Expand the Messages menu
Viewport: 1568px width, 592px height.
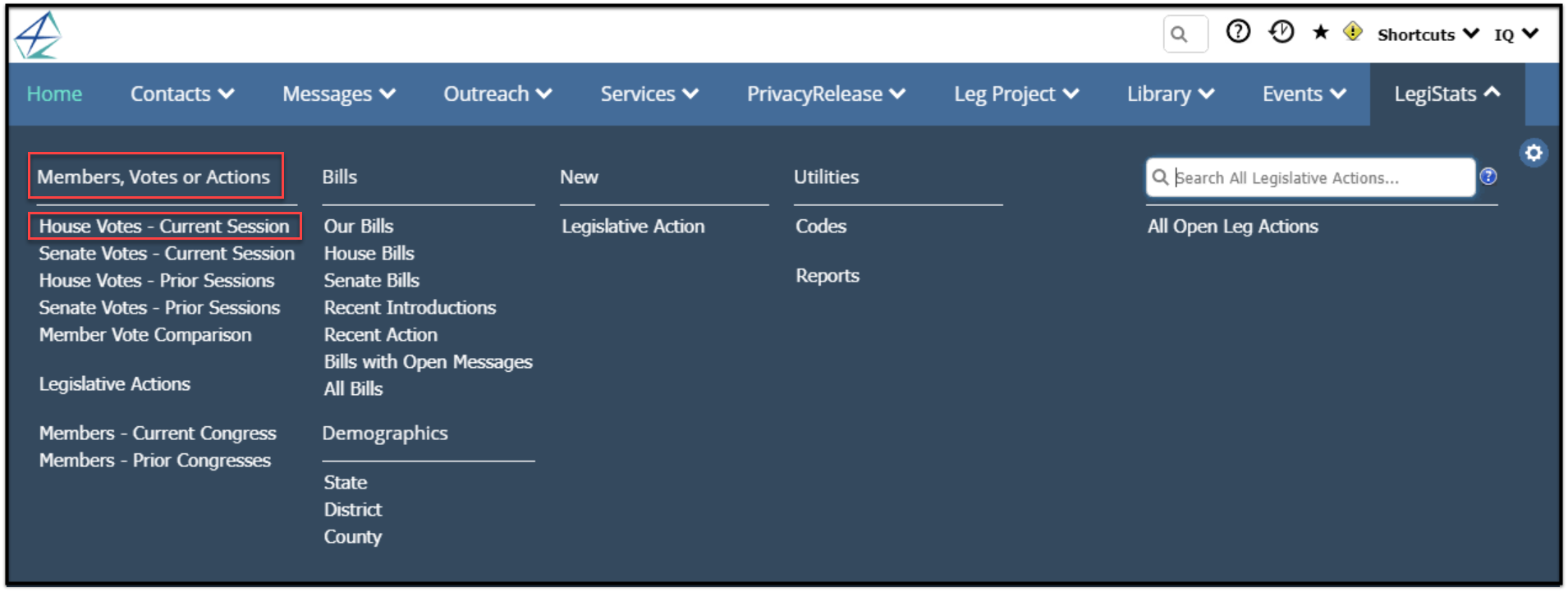click(x=339, y=94)
